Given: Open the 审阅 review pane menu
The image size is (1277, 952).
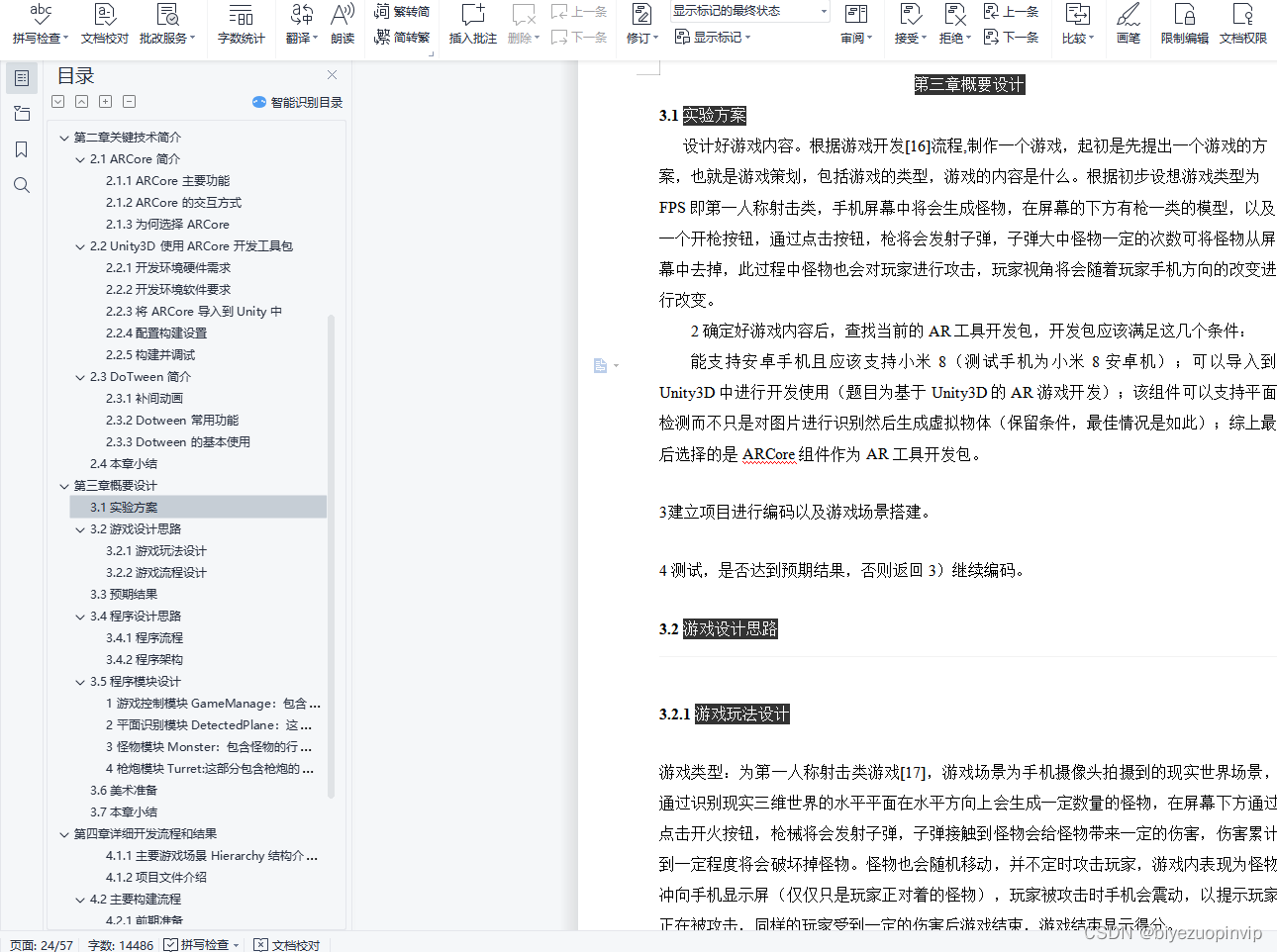Looking at the screenshot, I should [856, 24].
